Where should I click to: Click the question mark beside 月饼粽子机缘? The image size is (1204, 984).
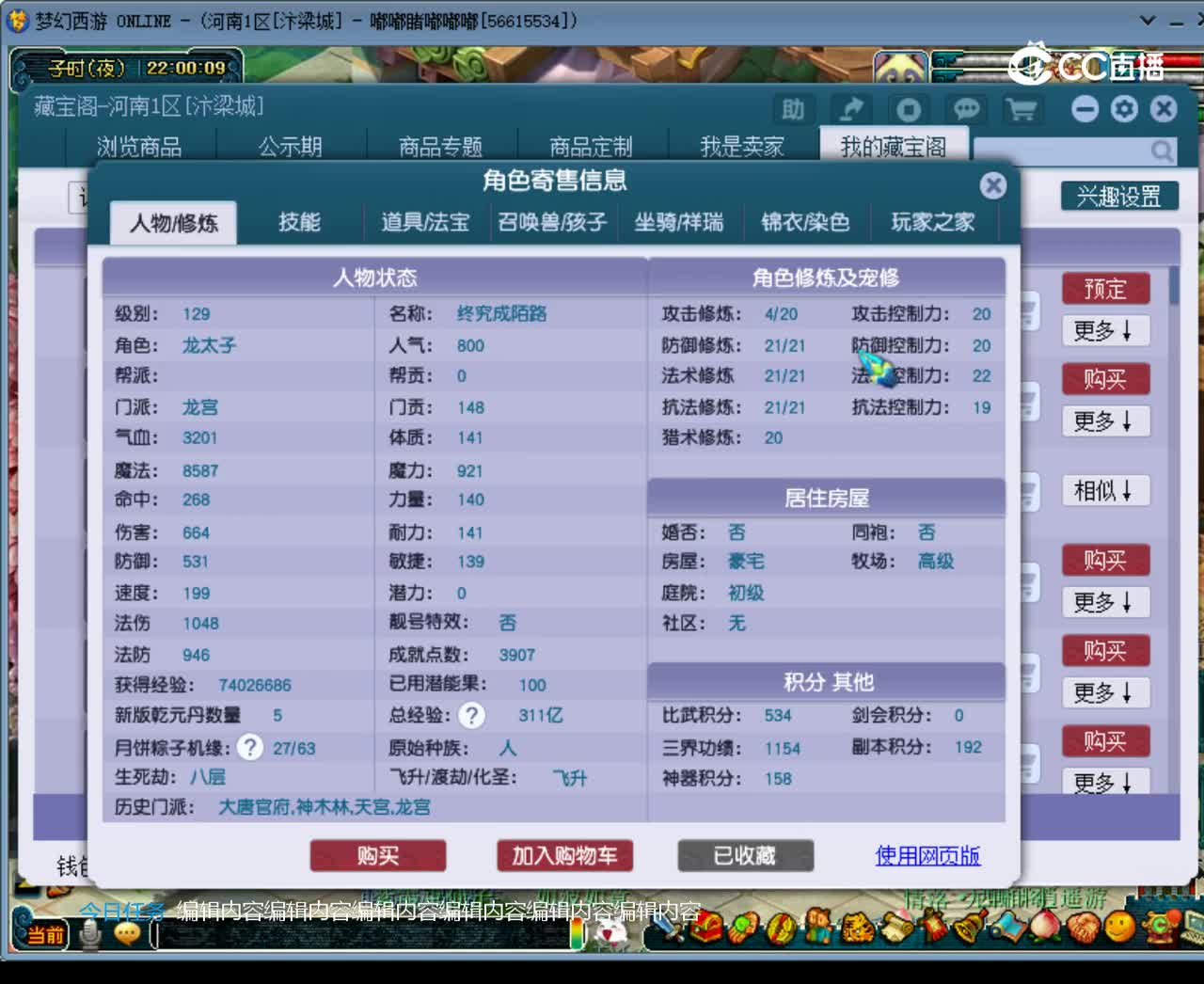pos(249,747)
